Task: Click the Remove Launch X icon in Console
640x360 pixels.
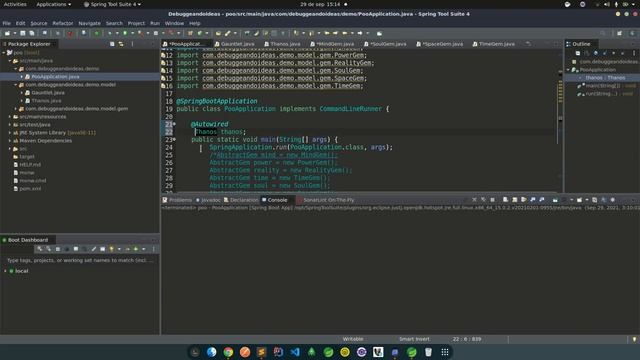Action: [x=474, y=200]
